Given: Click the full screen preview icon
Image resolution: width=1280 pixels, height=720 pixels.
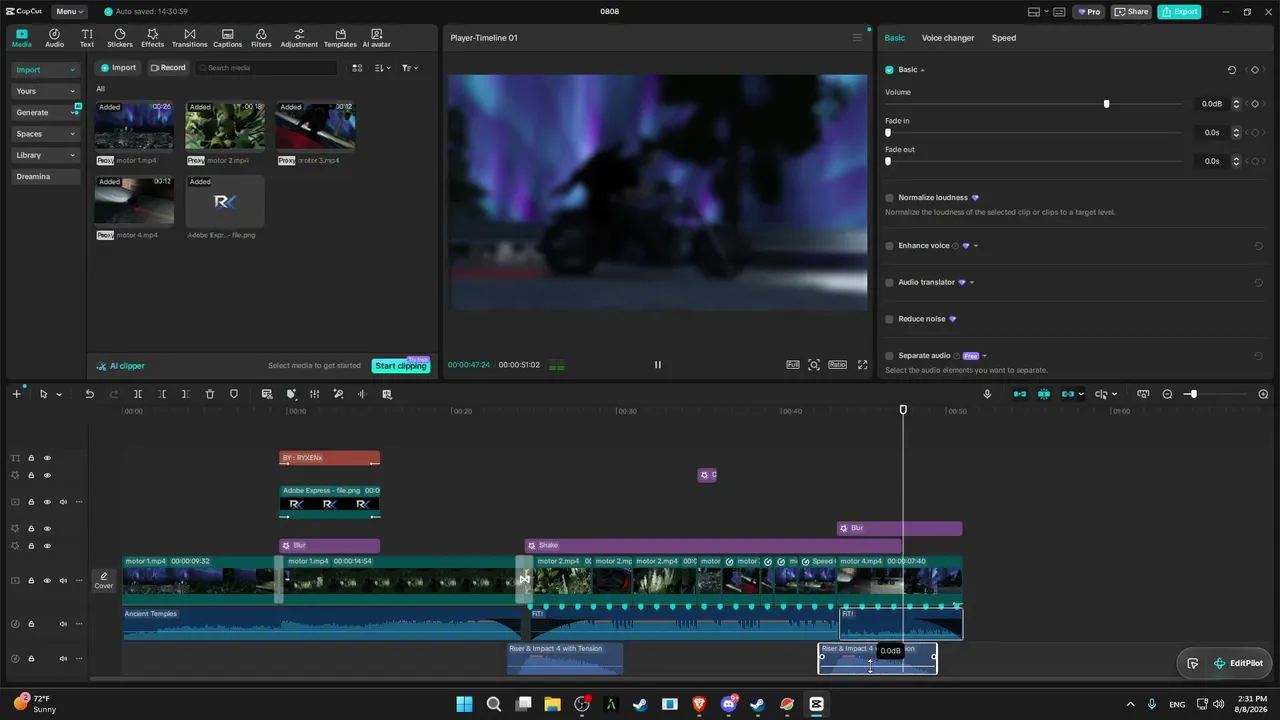Looking at the screenshot, I should tap(862, 365).
